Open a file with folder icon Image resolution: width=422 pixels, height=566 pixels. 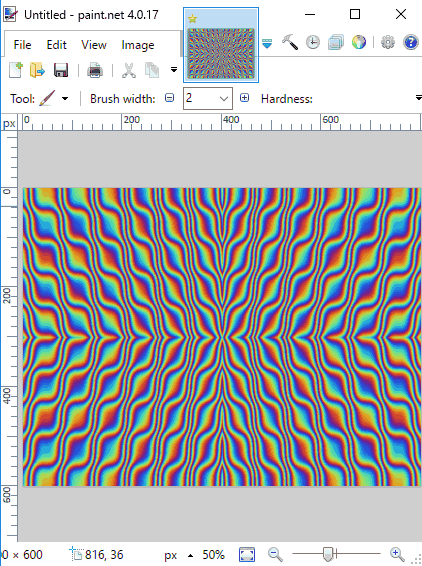[x=38, y=70]
